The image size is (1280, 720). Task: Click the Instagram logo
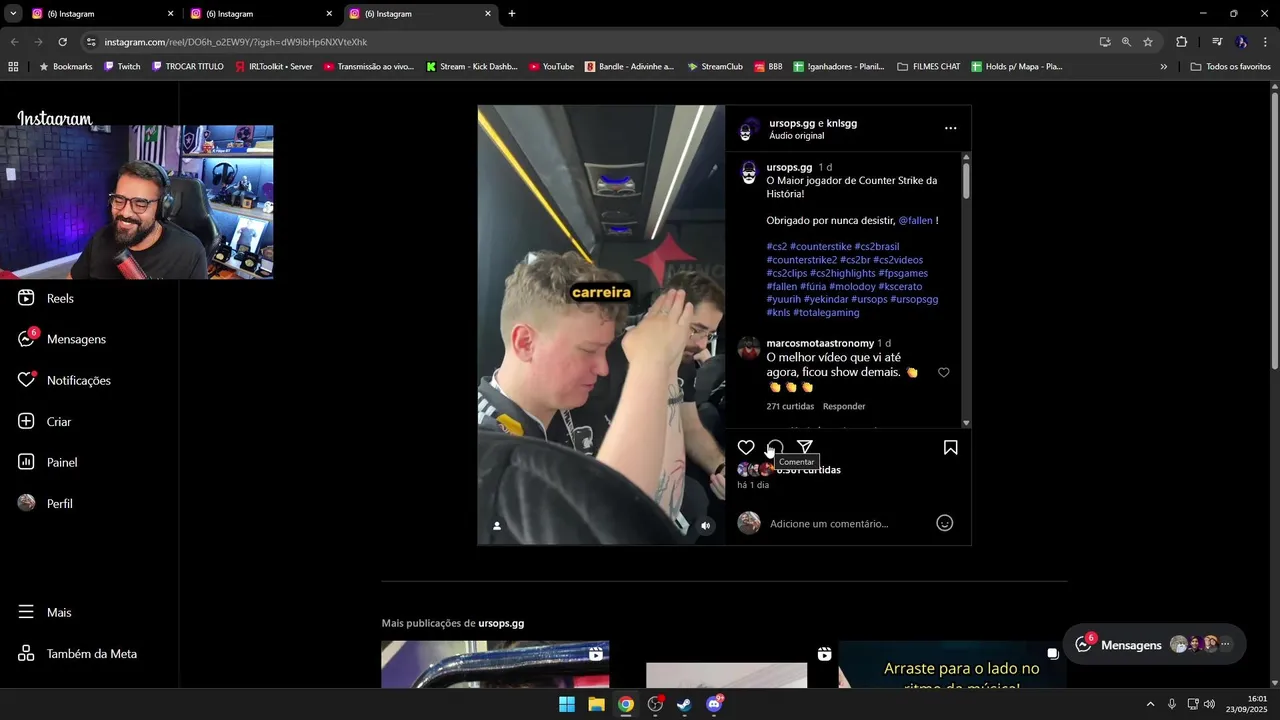54,118
